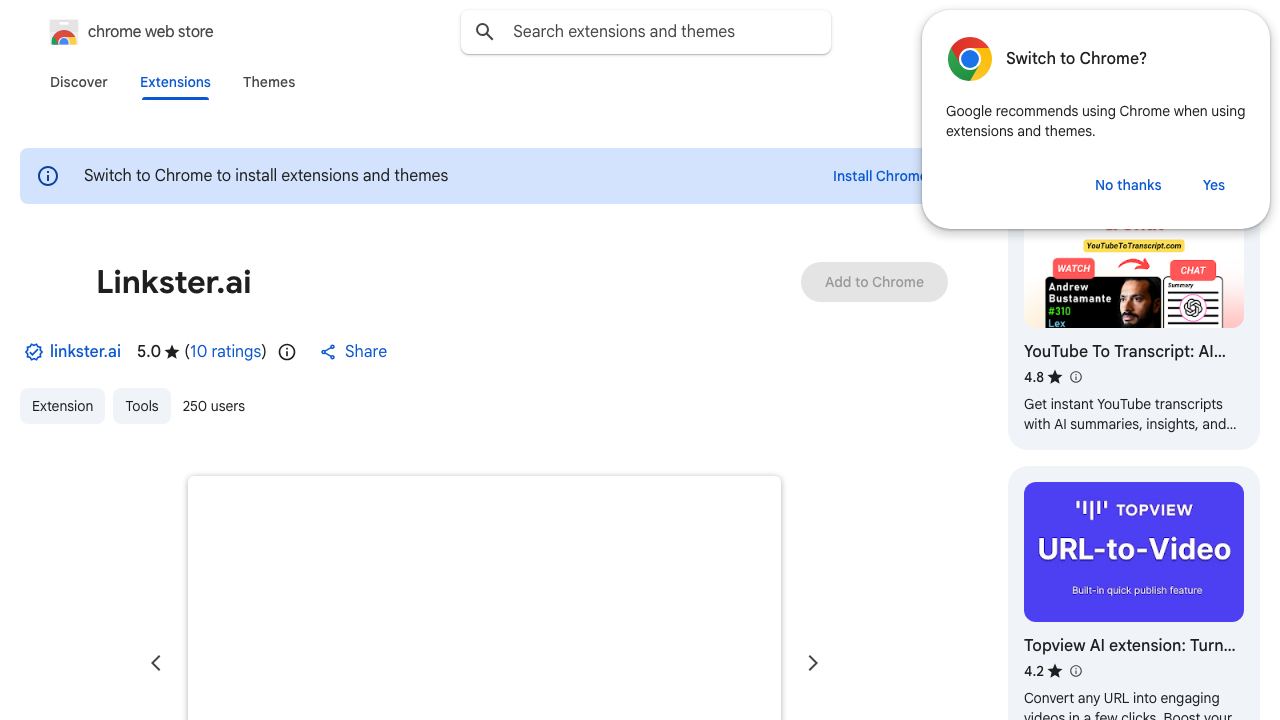
Task: Click the disabled Add to Chrome button
Action: coord(874,282)
